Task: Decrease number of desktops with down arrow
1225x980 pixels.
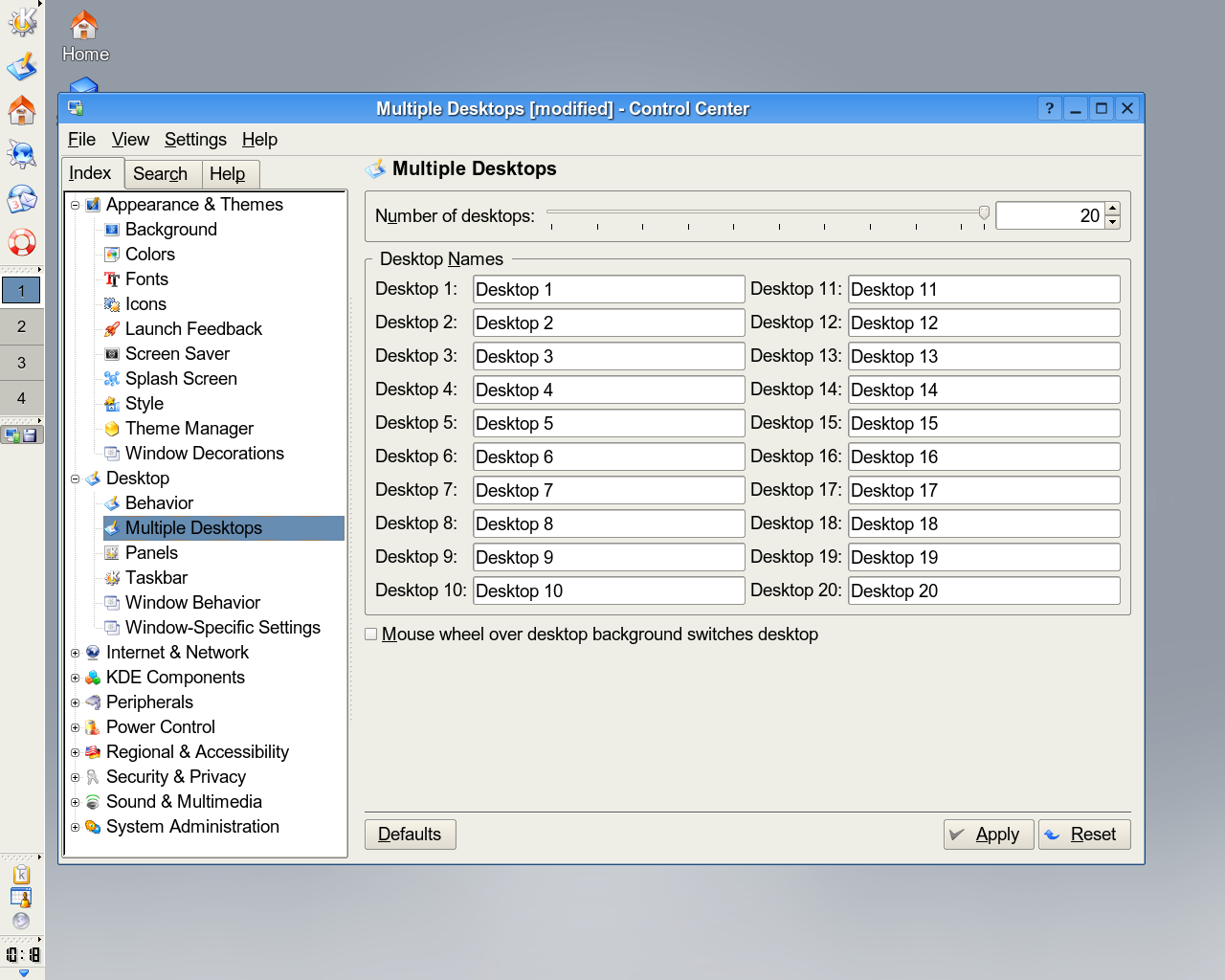Action: pos(1112,222)
